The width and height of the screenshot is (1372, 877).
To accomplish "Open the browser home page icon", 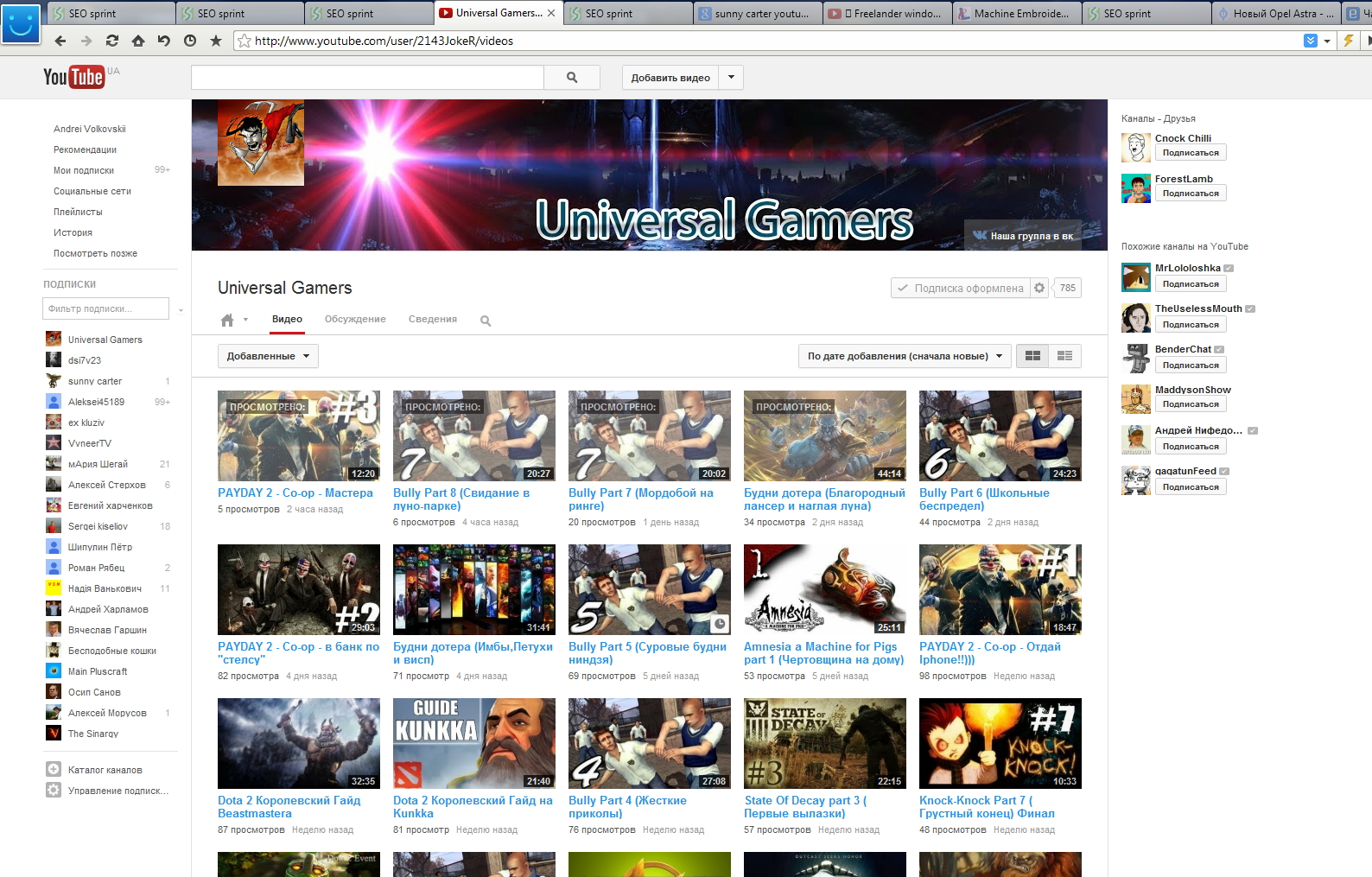I will [137, 41].
